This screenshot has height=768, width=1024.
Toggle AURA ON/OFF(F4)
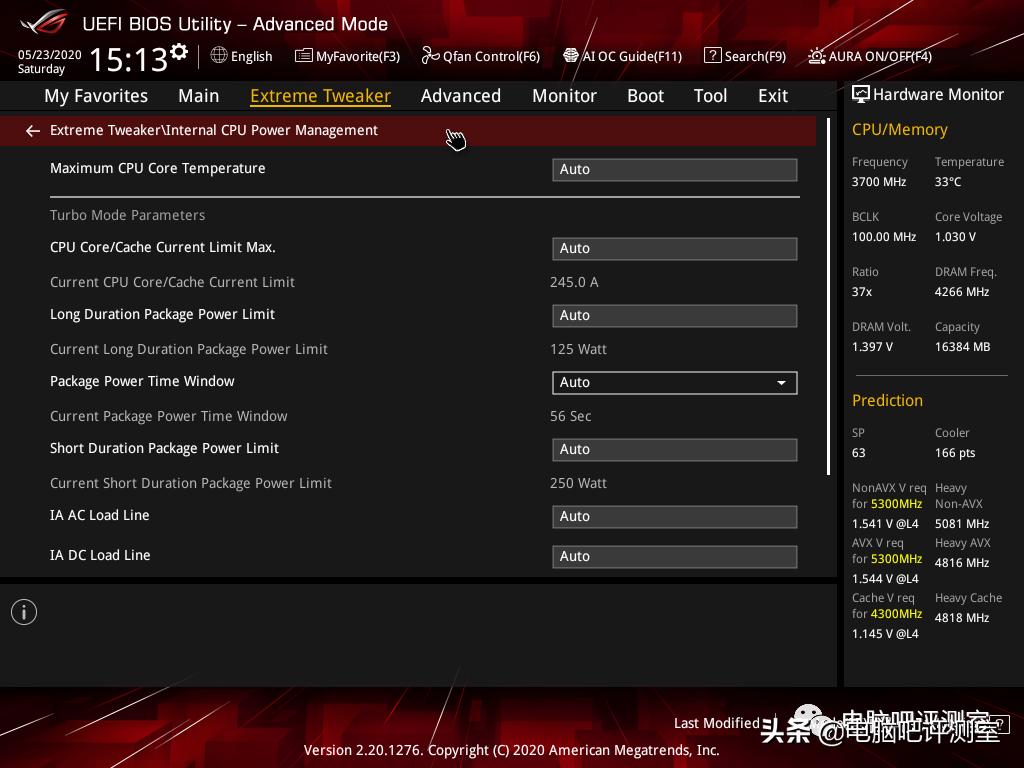tap(870, 56)
